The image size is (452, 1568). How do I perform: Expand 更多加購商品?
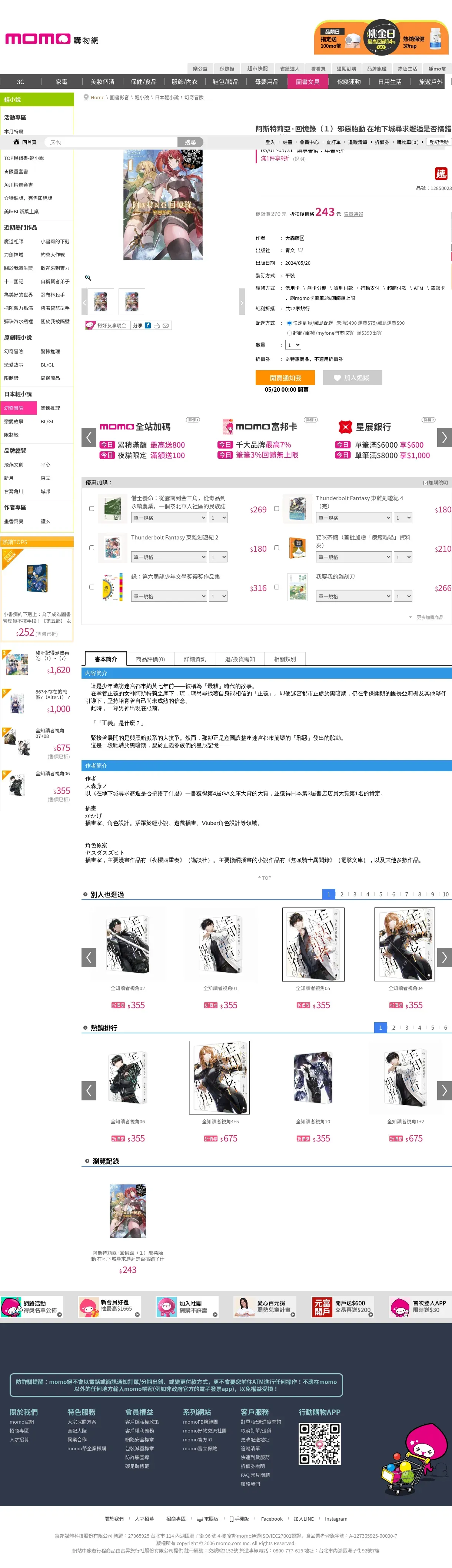click(x=427, y=617)
